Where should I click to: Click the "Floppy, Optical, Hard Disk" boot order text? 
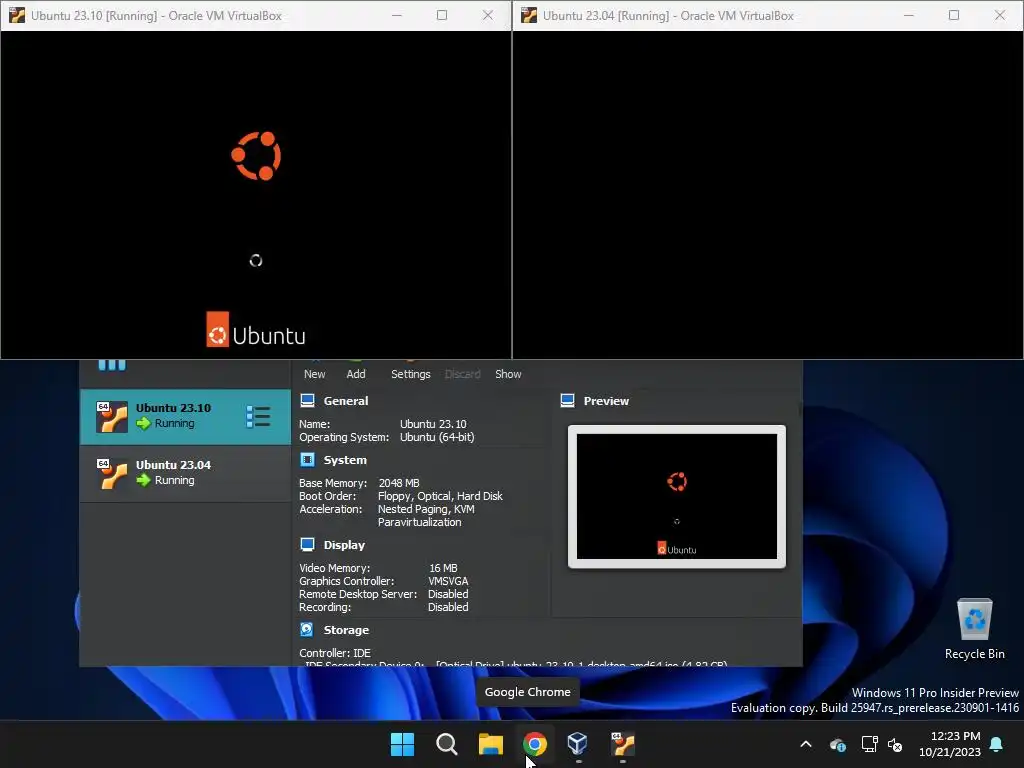point(440,496)
